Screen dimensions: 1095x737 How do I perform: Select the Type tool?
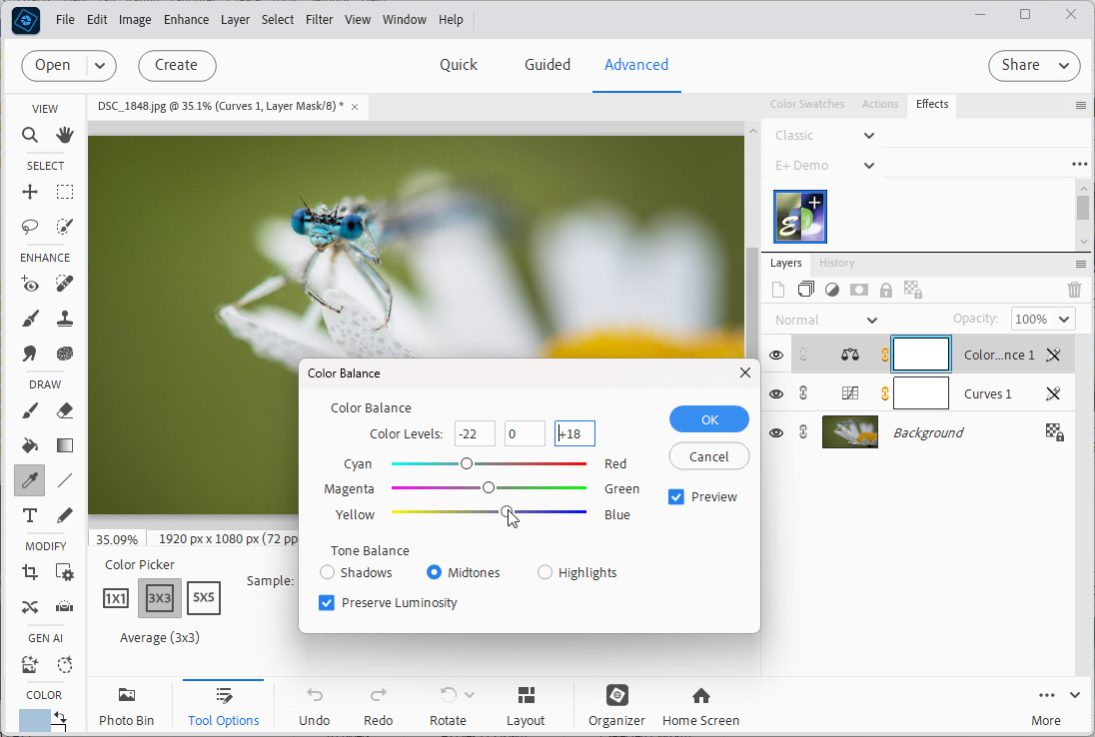29,516
